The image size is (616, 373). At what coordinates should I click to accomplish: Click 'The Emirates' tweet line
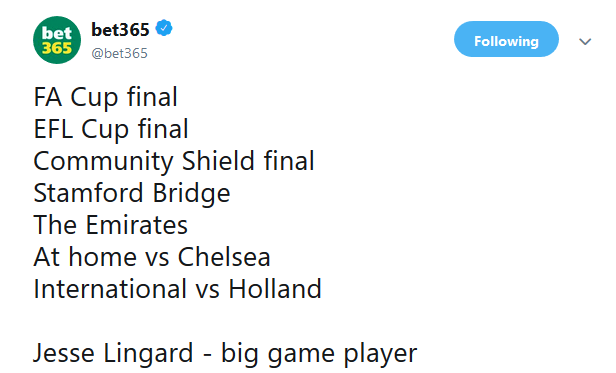(111, 225)
